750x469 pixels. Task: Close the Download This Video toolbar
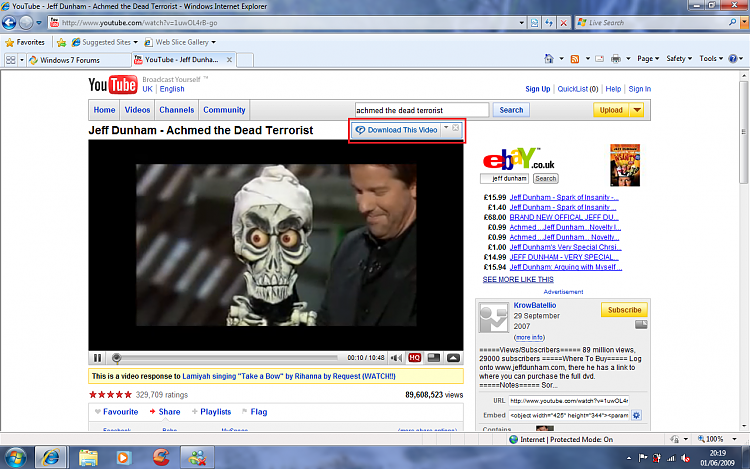click(456, 128)
